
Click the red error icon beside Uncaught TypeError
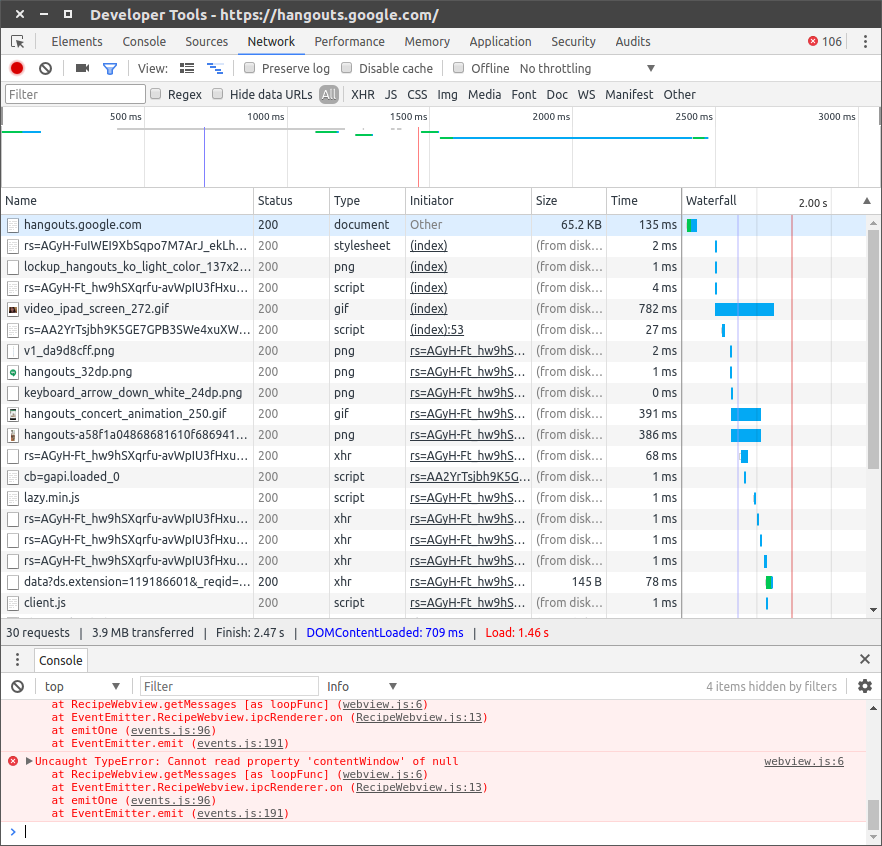[x=13, y=761]
